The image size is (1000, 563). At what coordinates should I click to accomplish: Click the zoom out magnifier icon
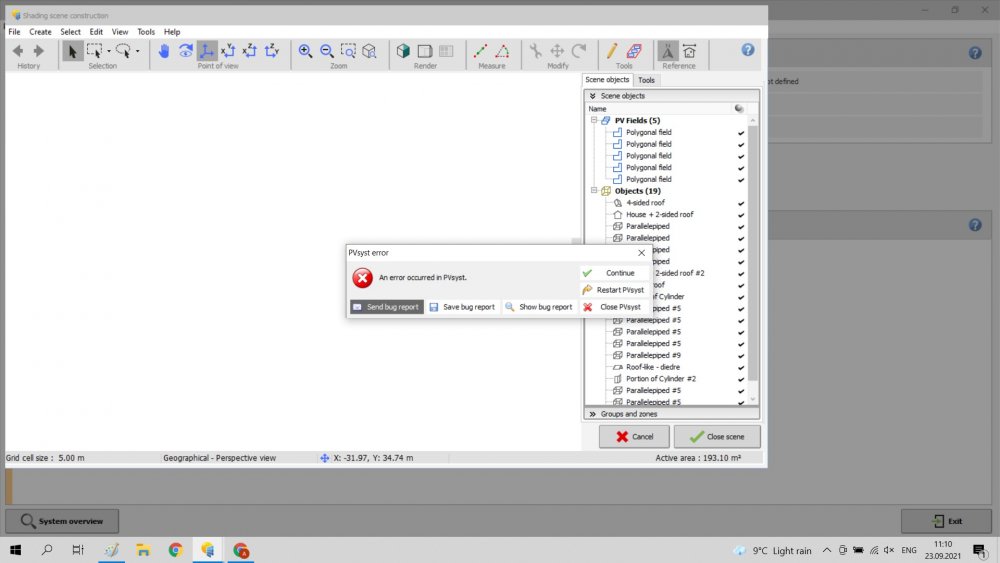click(x=327, y=51)
